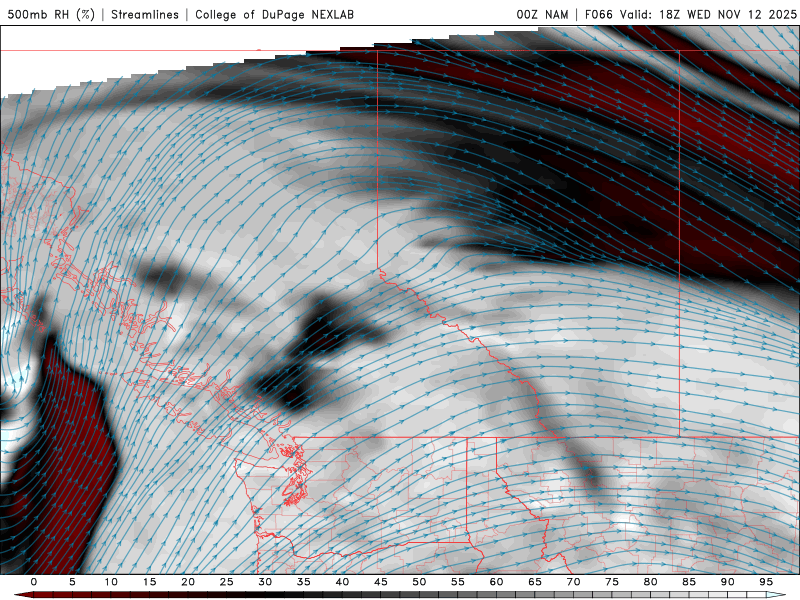Click the colorbar label '25'
800x600 pixels.
pos(227,582)
